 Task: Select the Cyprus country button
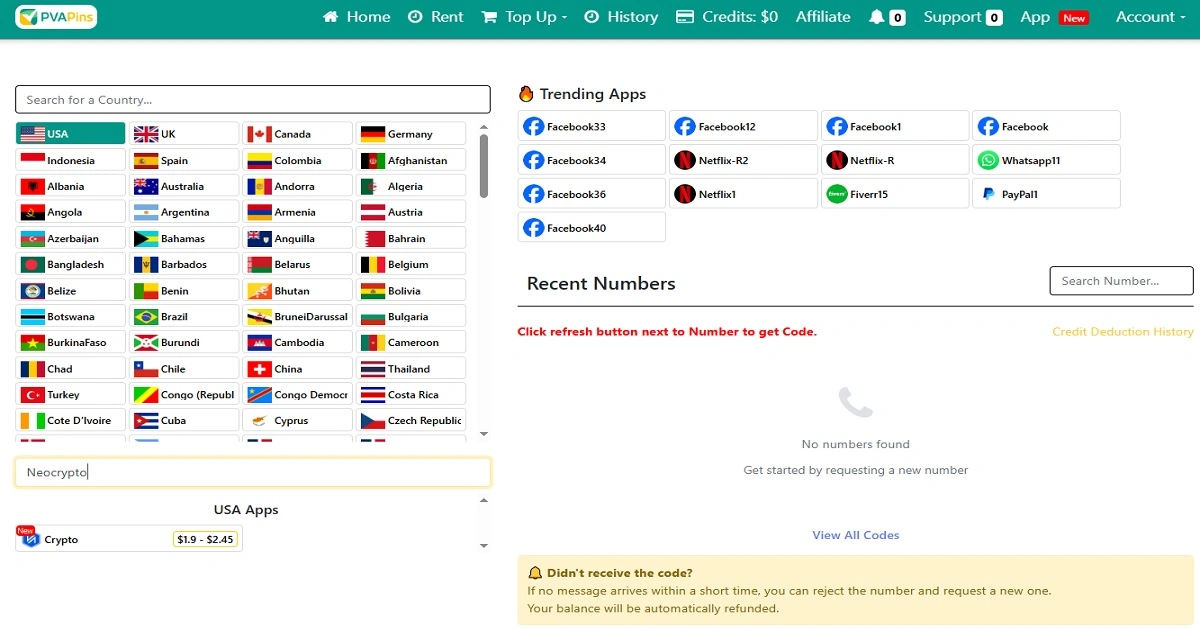298,420
